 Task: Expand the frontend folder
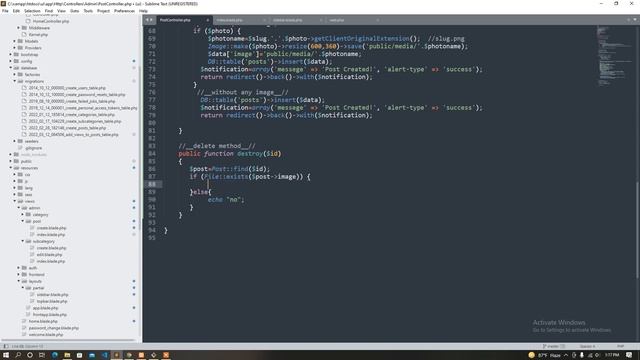18,275
